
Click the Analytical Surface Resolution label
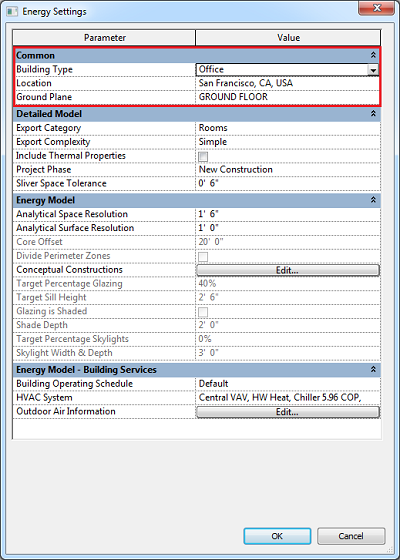tap(75, 228)
